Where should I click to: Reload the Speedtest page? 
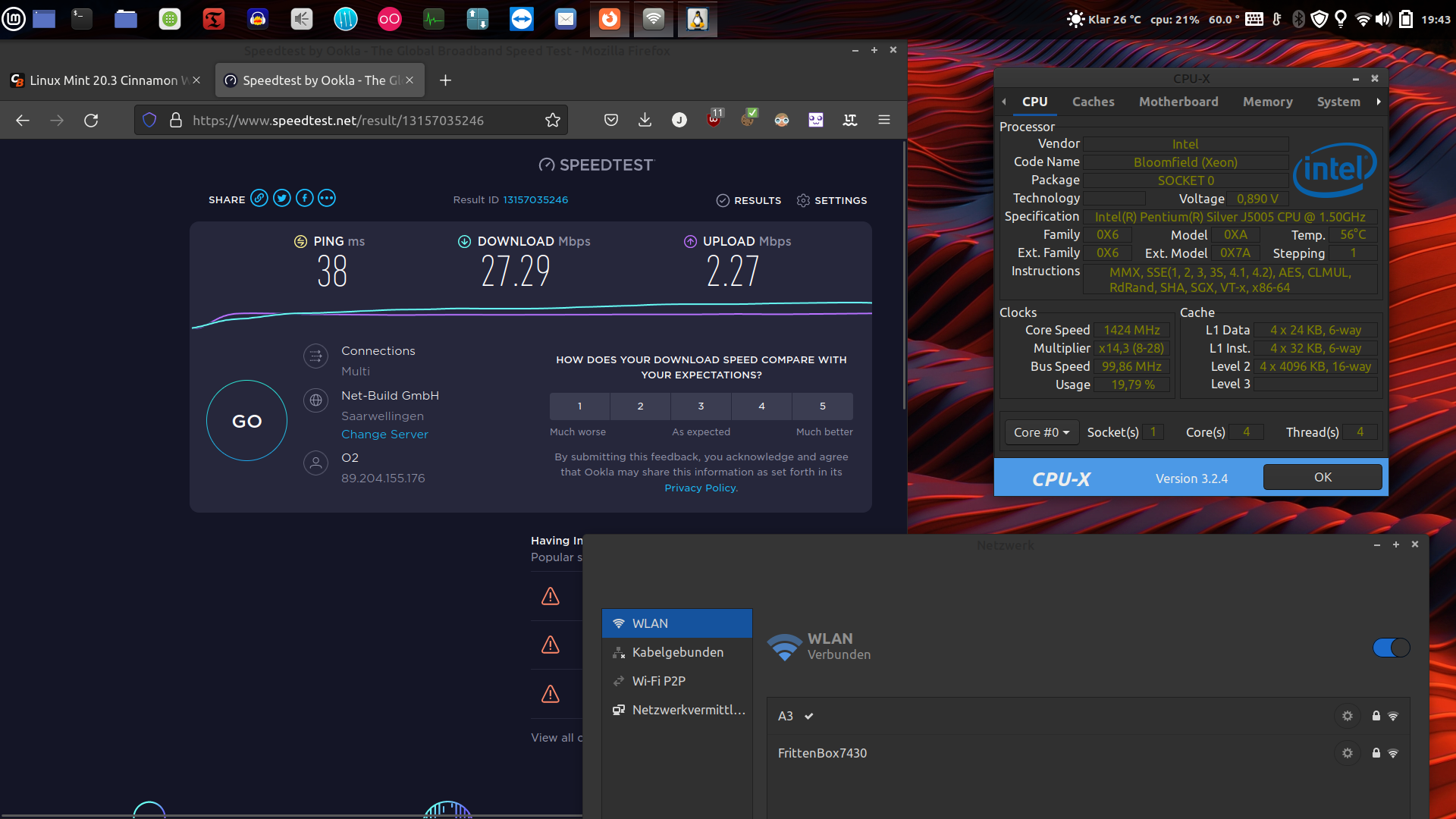click(91, 120)
